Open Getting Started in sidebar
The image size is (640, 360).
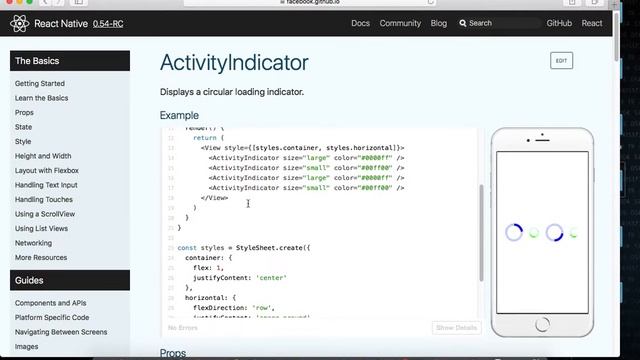point(40,83)
